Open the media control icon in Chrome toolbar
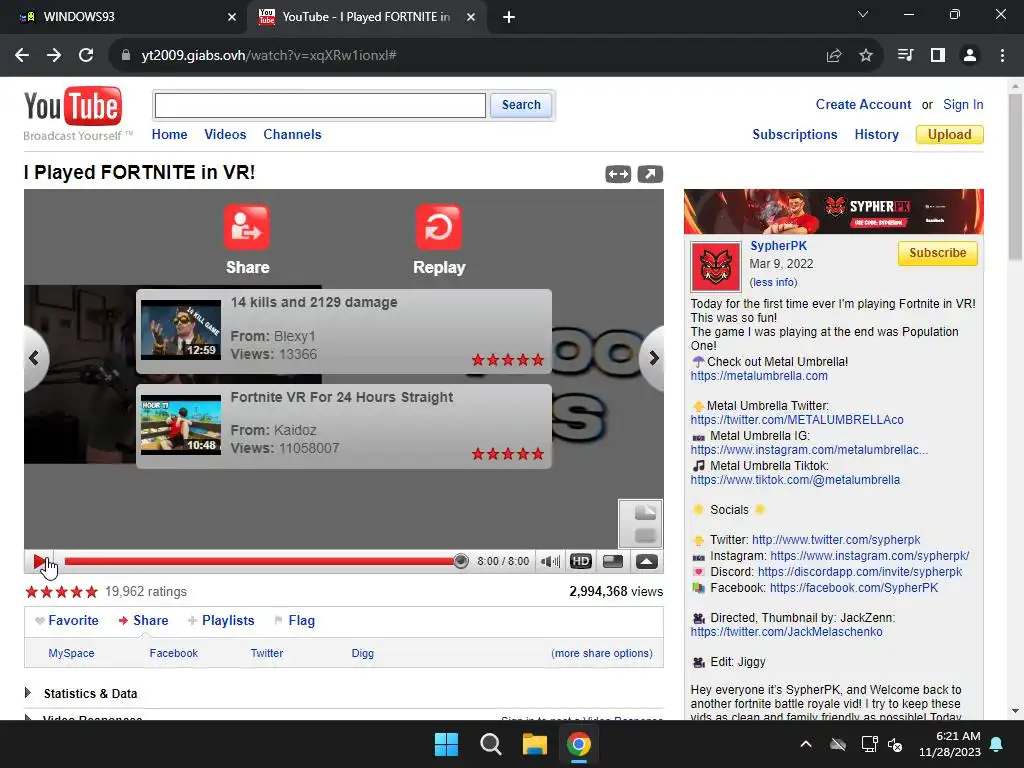This screenshot has width=1024, height=768. click(x=905, y=56)
